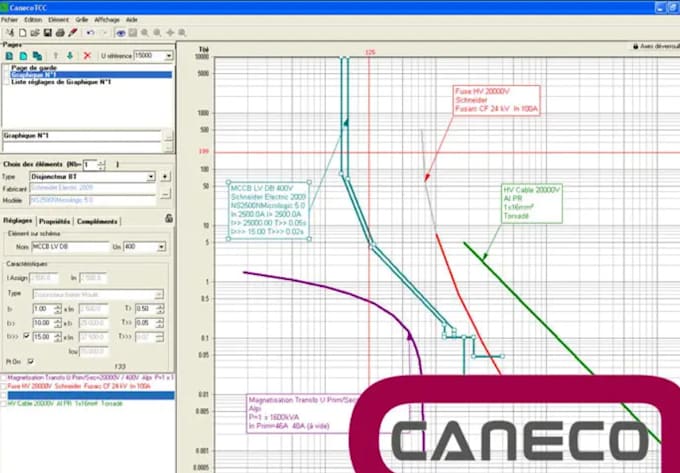Click the I>> 10.00 spinner arrows

pyautogui.click(x=58, y=323)
